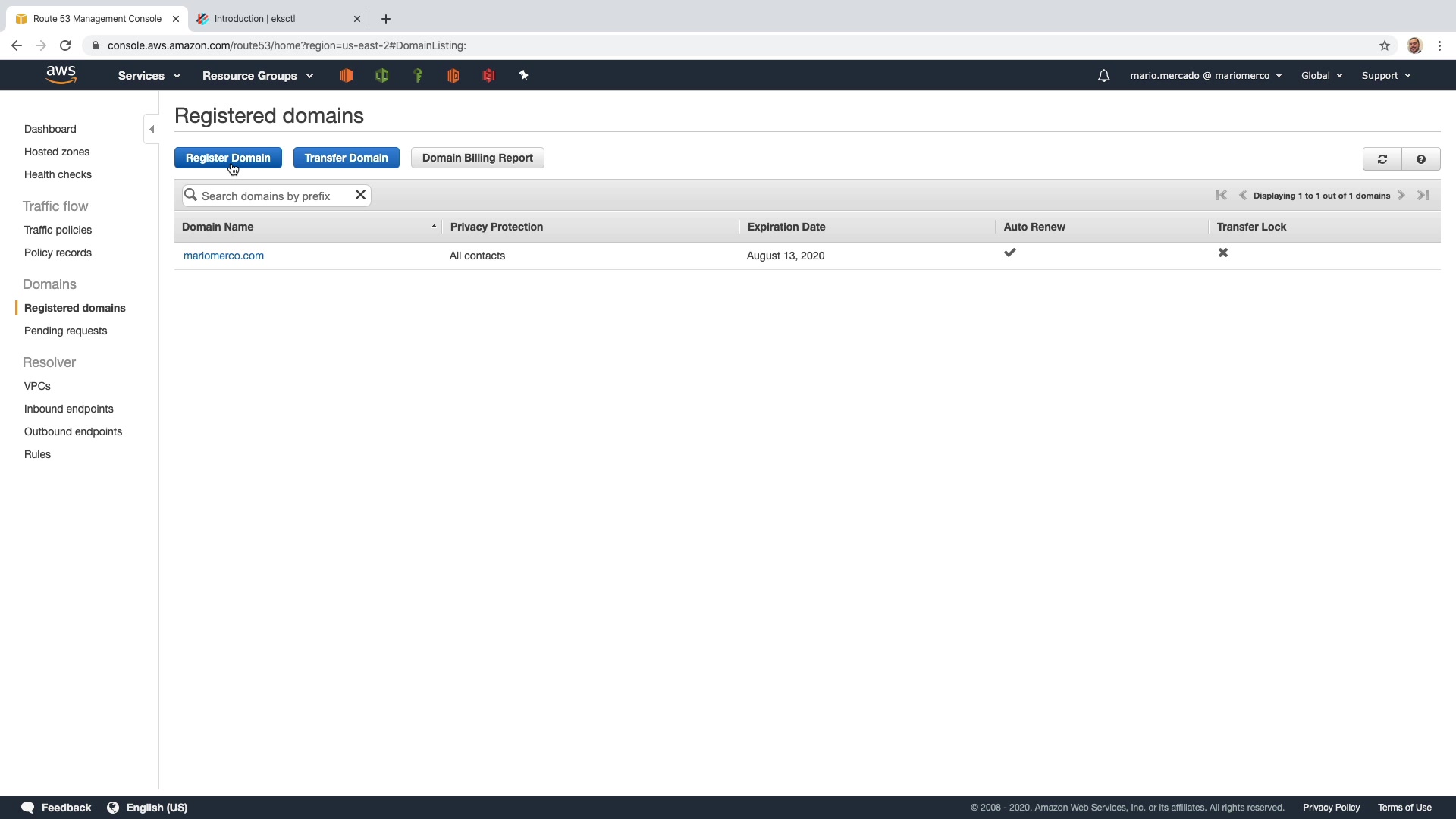Click the pin shortcuts icon in navbar
Image resolution: width=1456 pixels, height=819 pixels.
click(523, 75)
